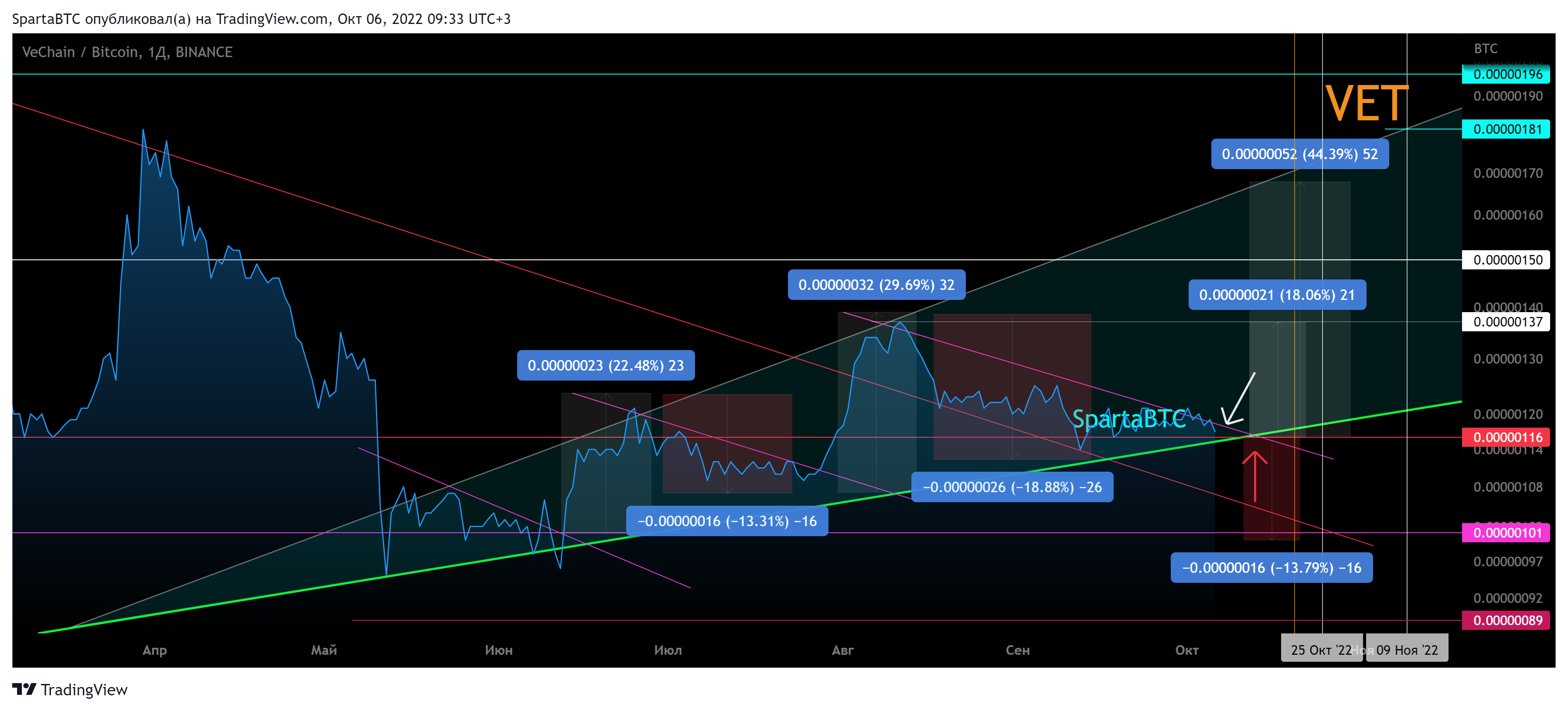Click the '−0.00000026 (−18.88%) −26' measurement label

tap(1012, 487)
